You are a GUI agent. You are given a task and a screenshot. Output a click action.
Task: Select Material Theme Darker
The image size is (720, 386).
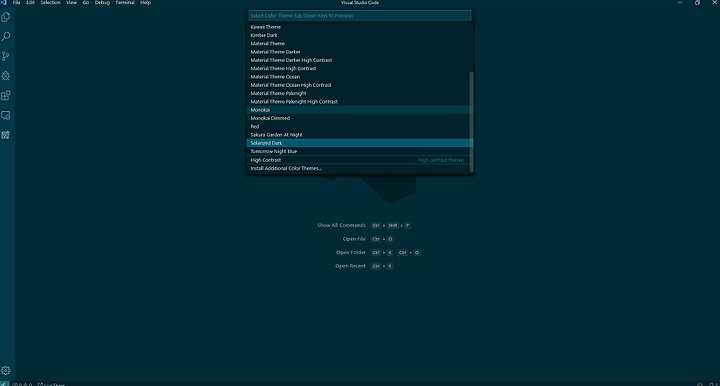click(360, 52)
